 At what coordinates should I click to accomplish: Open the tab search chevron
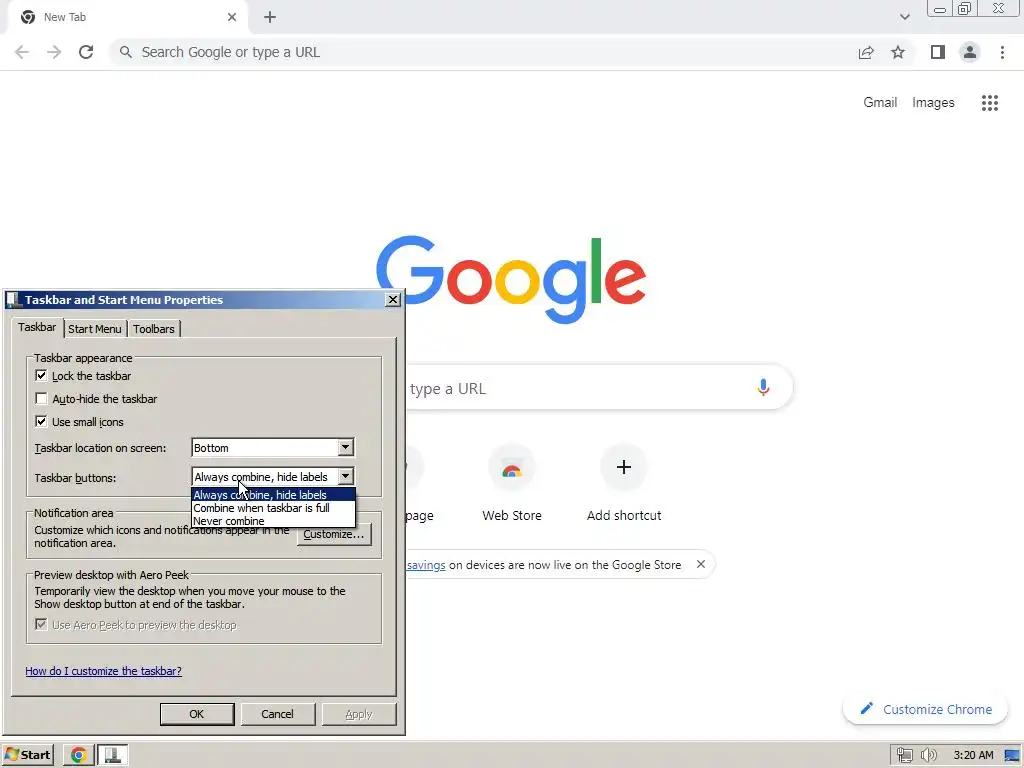904,17
